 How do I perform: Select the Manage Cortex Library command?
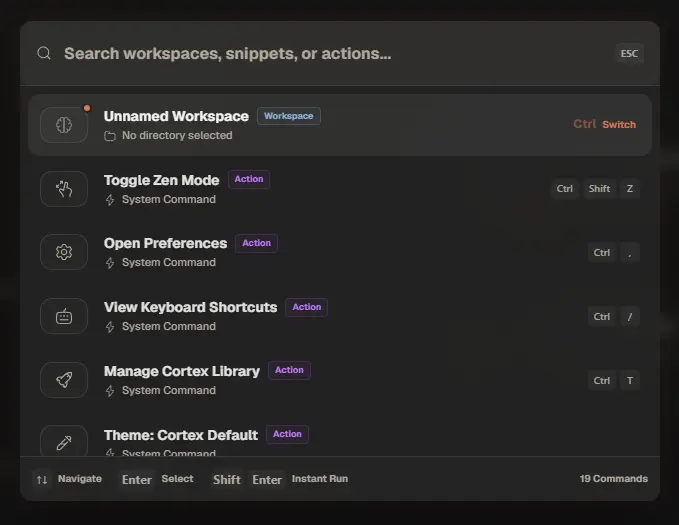point(340,380)
